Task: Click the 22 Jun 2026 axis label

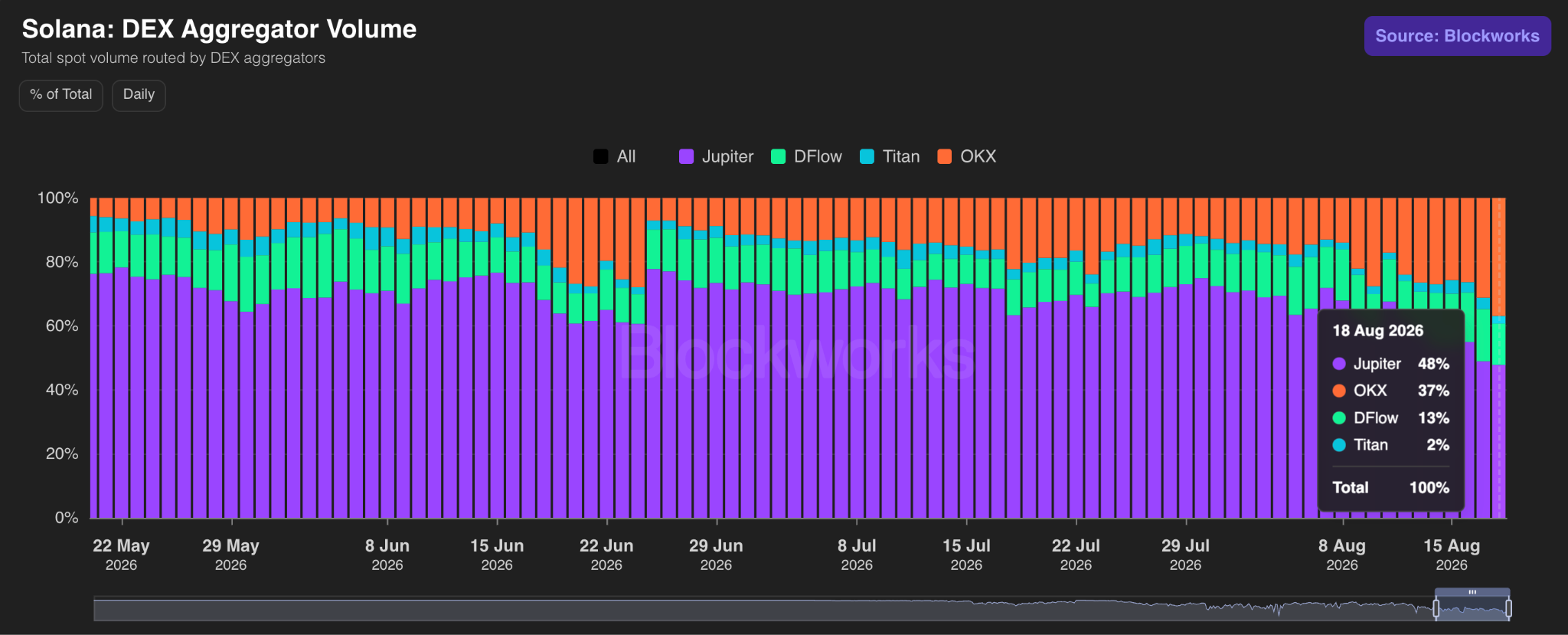Action: click(606, 555)
